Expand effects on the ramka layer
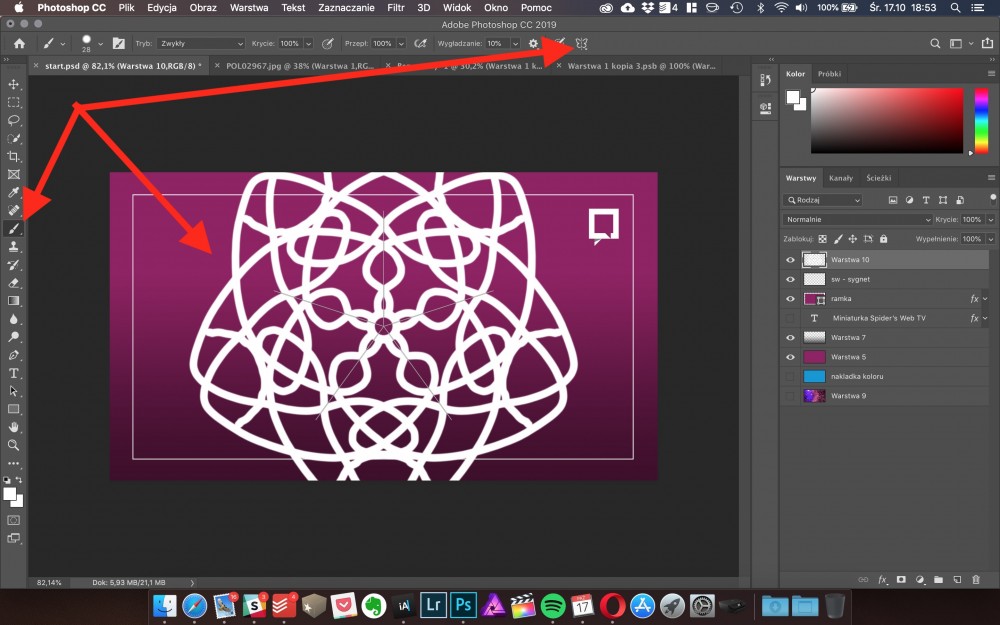 [985, 298]
